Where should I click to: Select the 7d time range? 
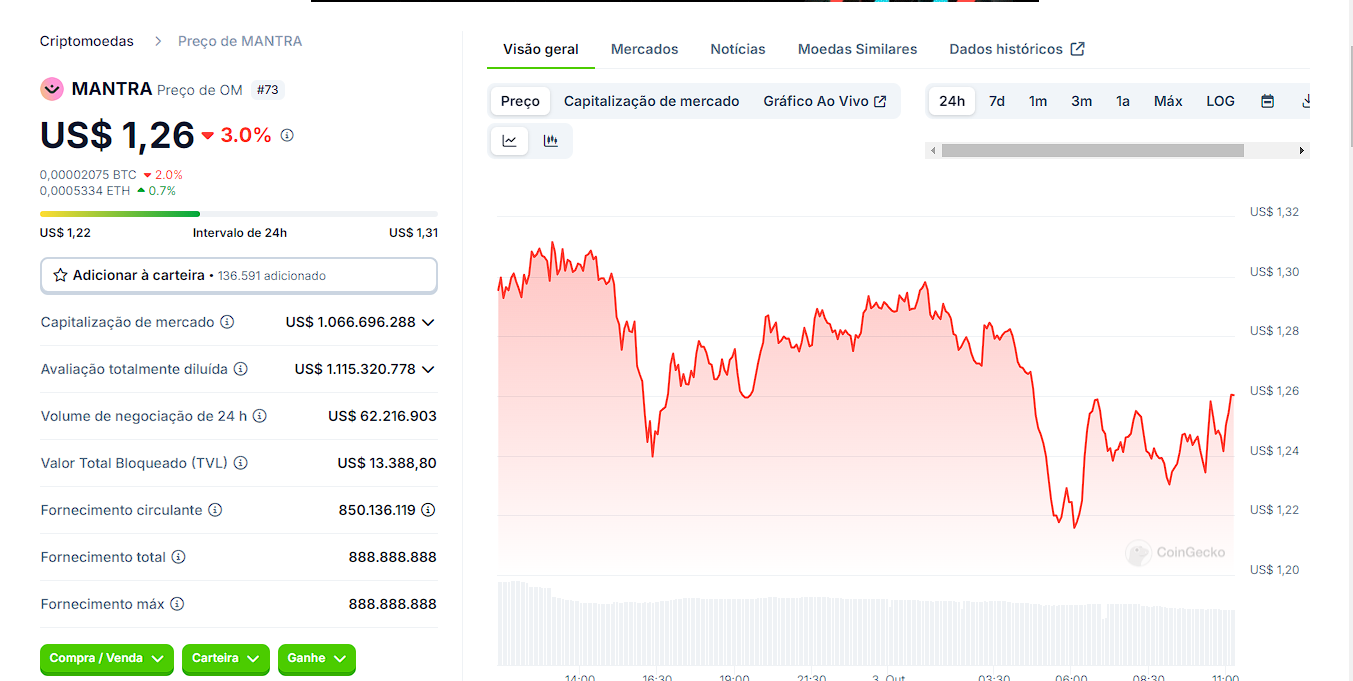coord(996,101)
